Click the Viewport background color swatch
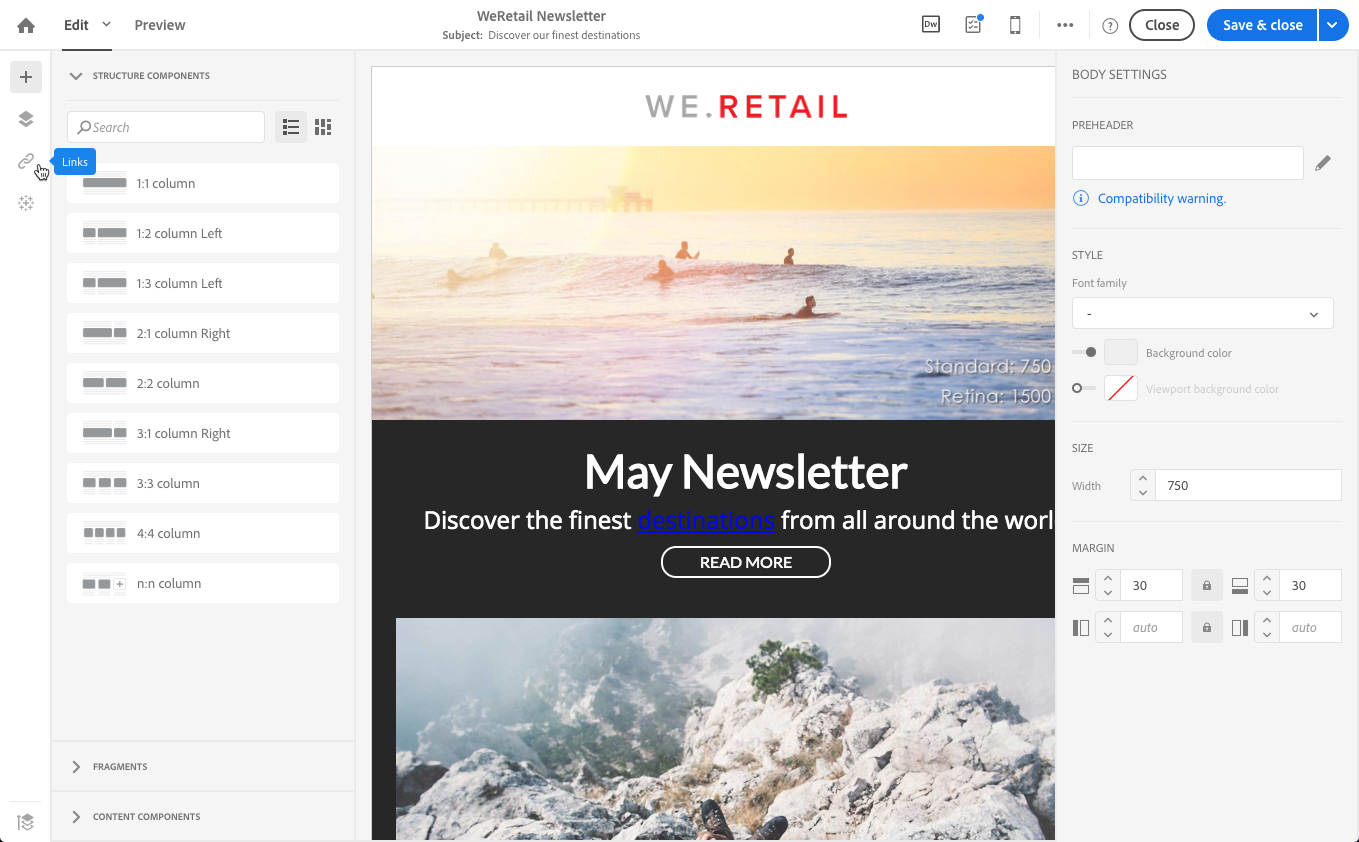The height and width of the screenshot is (842, 1359). tap(1121, 388)
